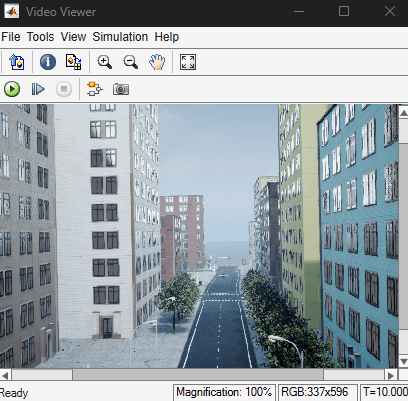Select the Zoom Out magnifier tool
Viewport: 408px width, 401px height.
coord(130,62)
